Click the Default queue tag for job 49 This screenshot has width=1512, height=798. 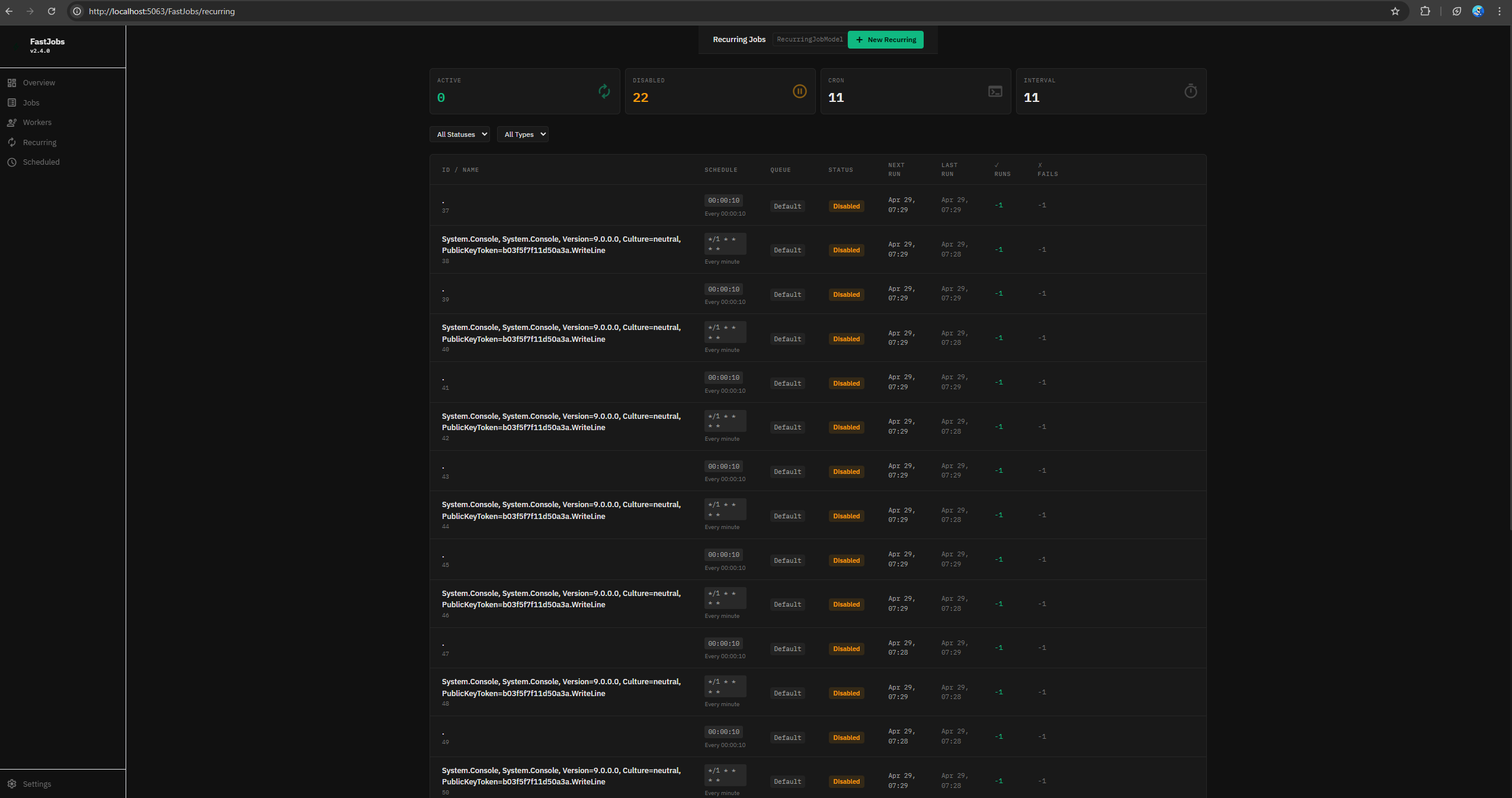[787, 738]
